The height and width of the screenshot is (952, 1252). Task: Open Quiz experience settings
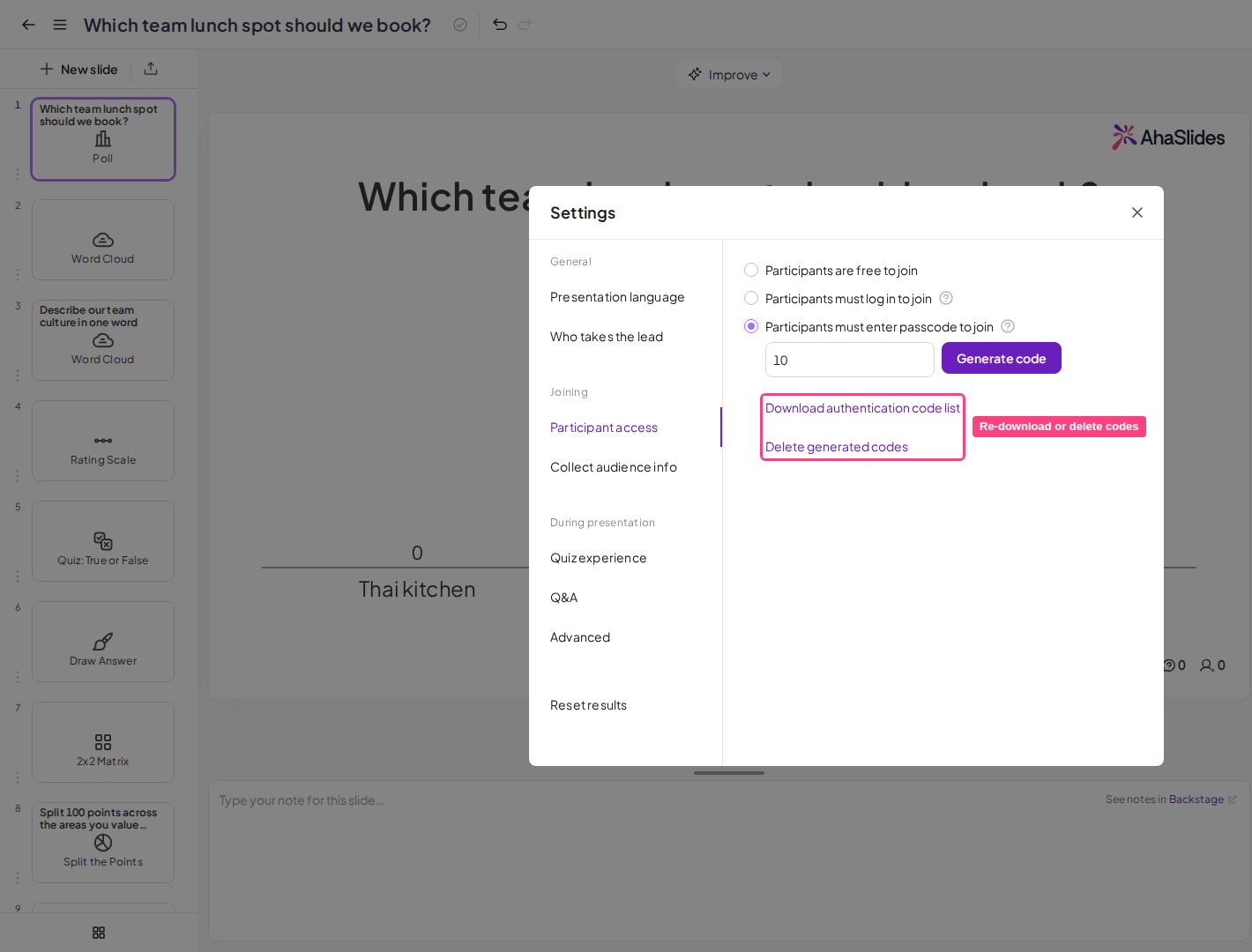pyautogui.click(x=599, y=558)
